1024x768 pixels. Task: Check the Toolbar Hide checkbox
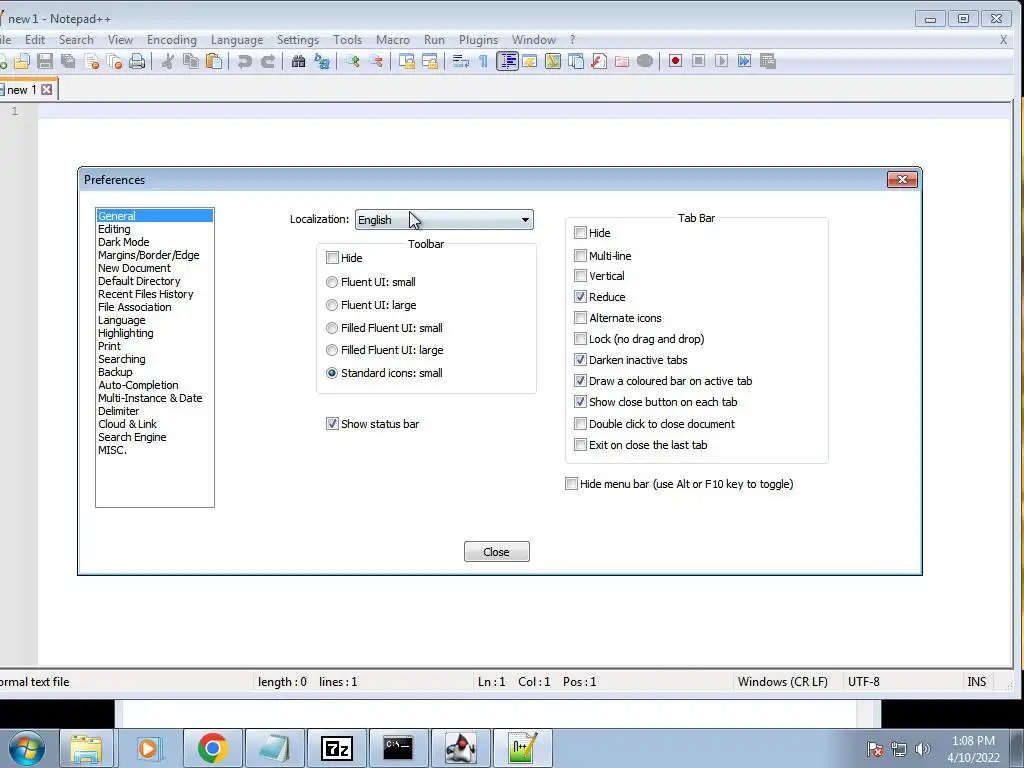click(332, 258)
